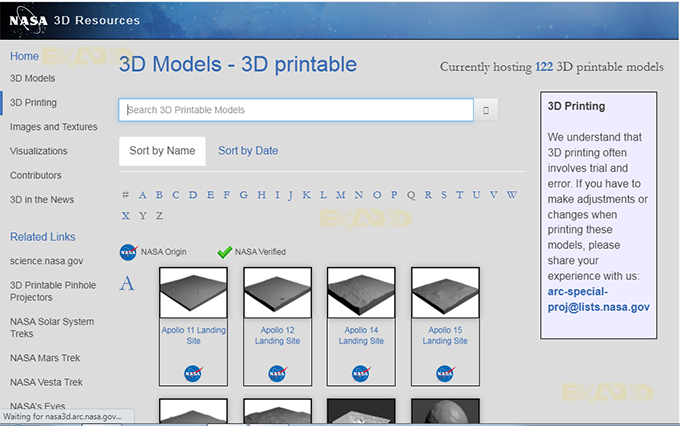
Task: Click NASA badge on Apollo 15 Landing Site card
Action: (445, 373)
